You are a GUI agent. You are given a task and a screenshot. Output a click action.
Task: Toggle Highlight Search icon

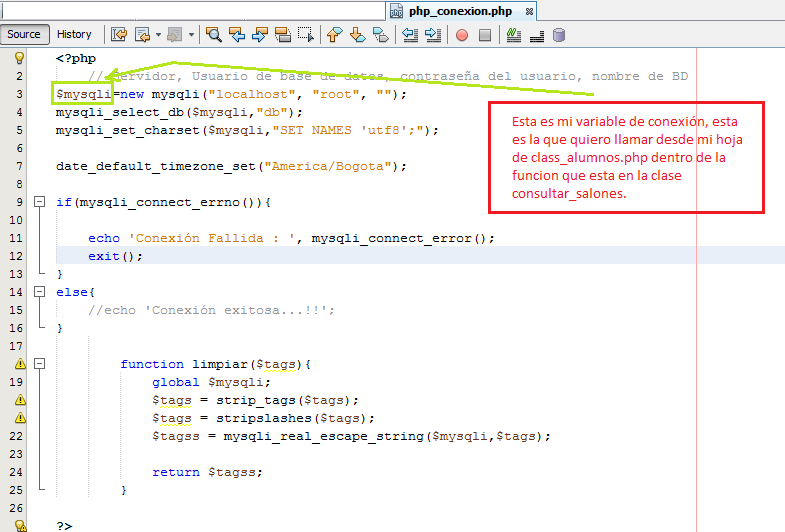click(x=283, y=35)
